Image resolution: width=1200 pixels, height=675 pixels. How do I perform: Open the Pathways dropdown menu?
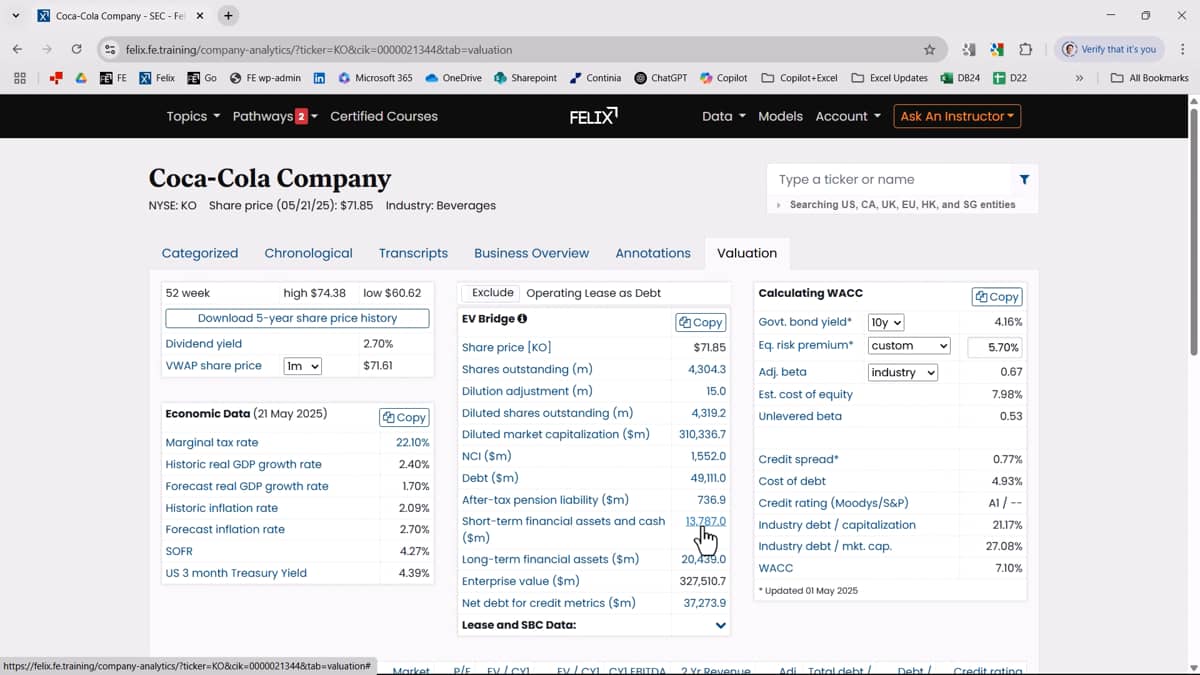[x=275, y=116]
